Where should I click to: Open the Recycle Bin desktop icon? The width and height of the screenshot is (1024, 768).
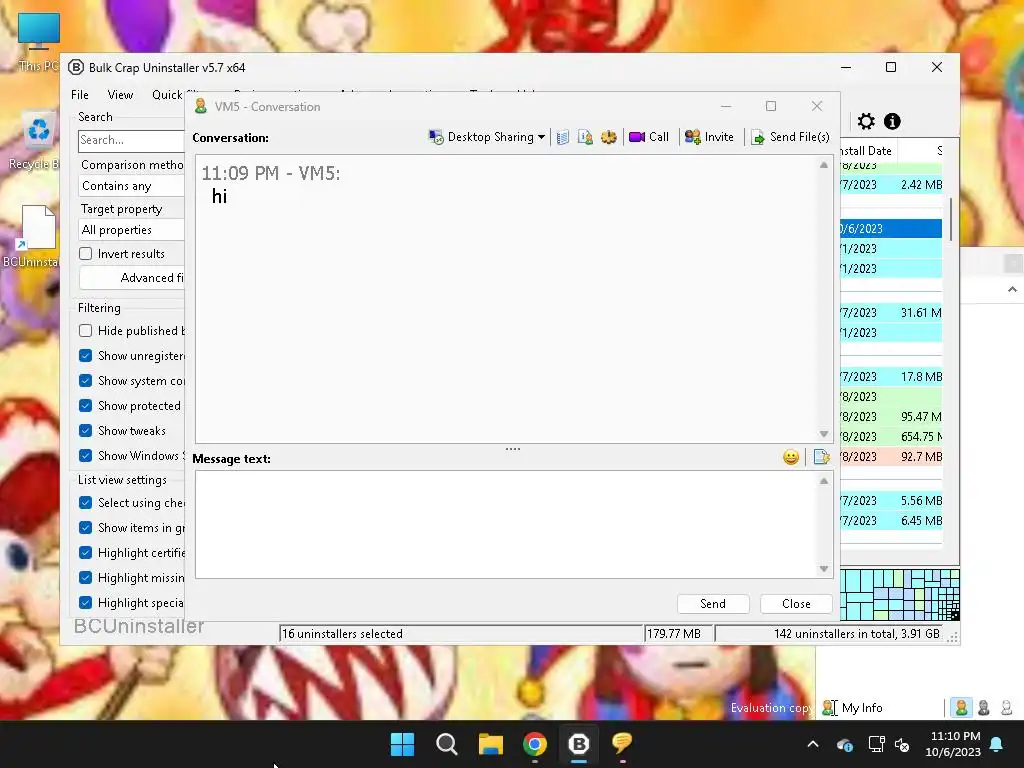coord(39,140)
